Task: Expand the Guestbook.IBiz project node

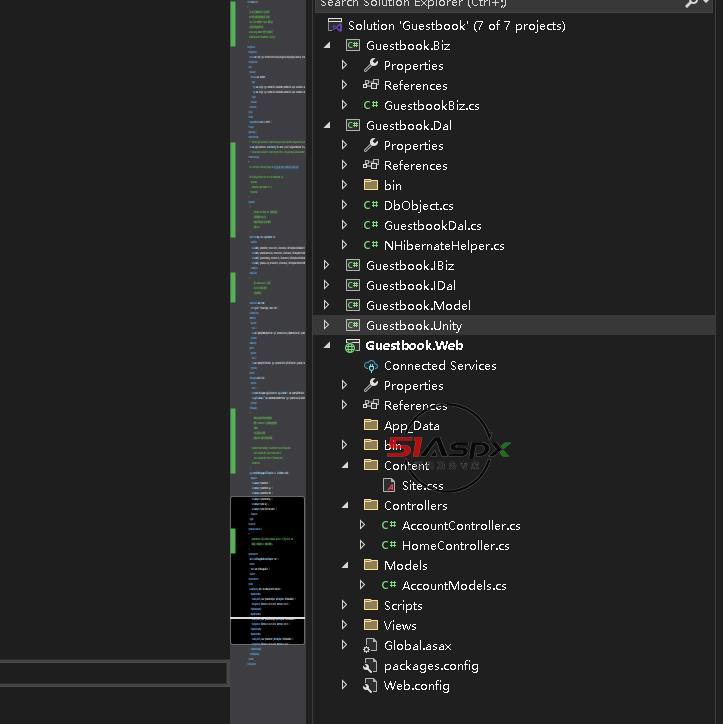Action: pos(327,265)
